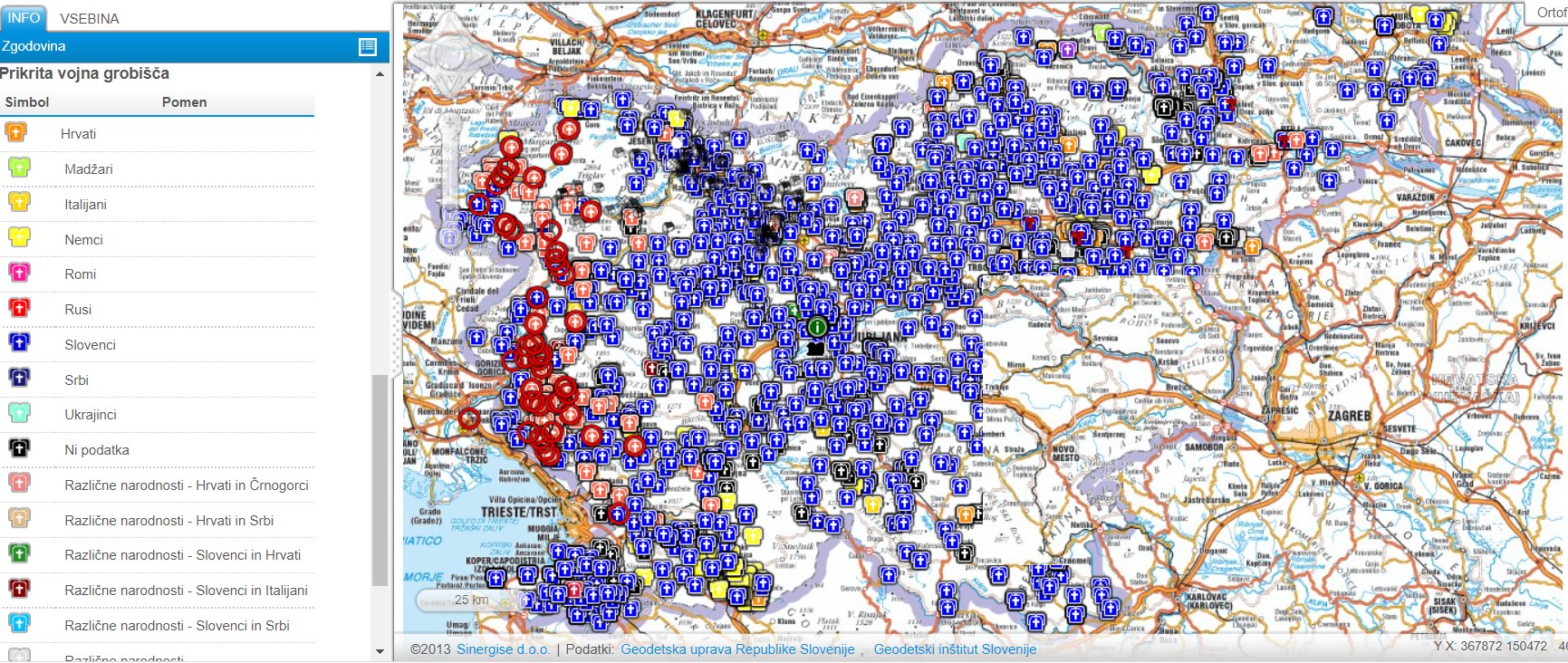Click the ZAGREB label on the map

1349,416
